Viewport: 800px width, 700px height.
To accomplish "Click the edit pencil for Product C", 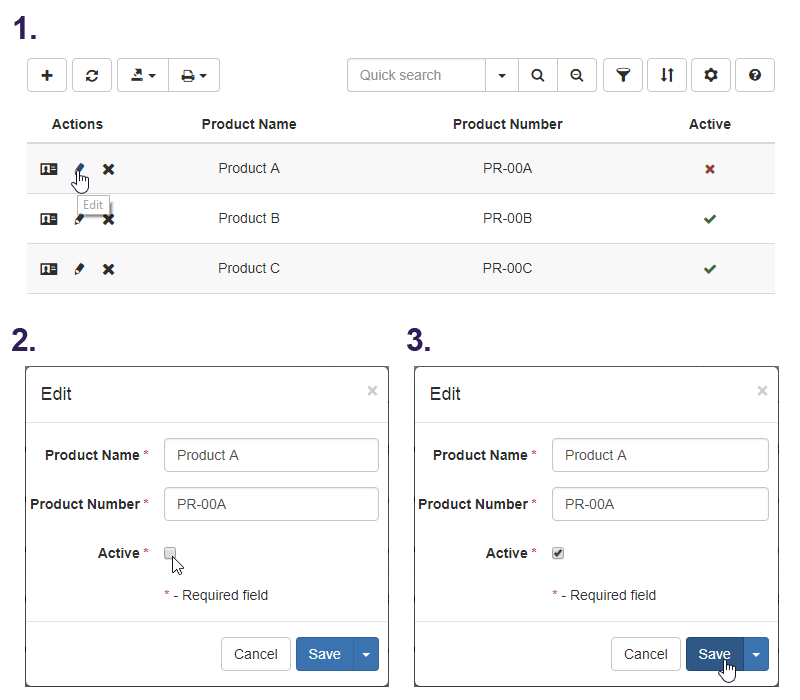I will point(79,269).
